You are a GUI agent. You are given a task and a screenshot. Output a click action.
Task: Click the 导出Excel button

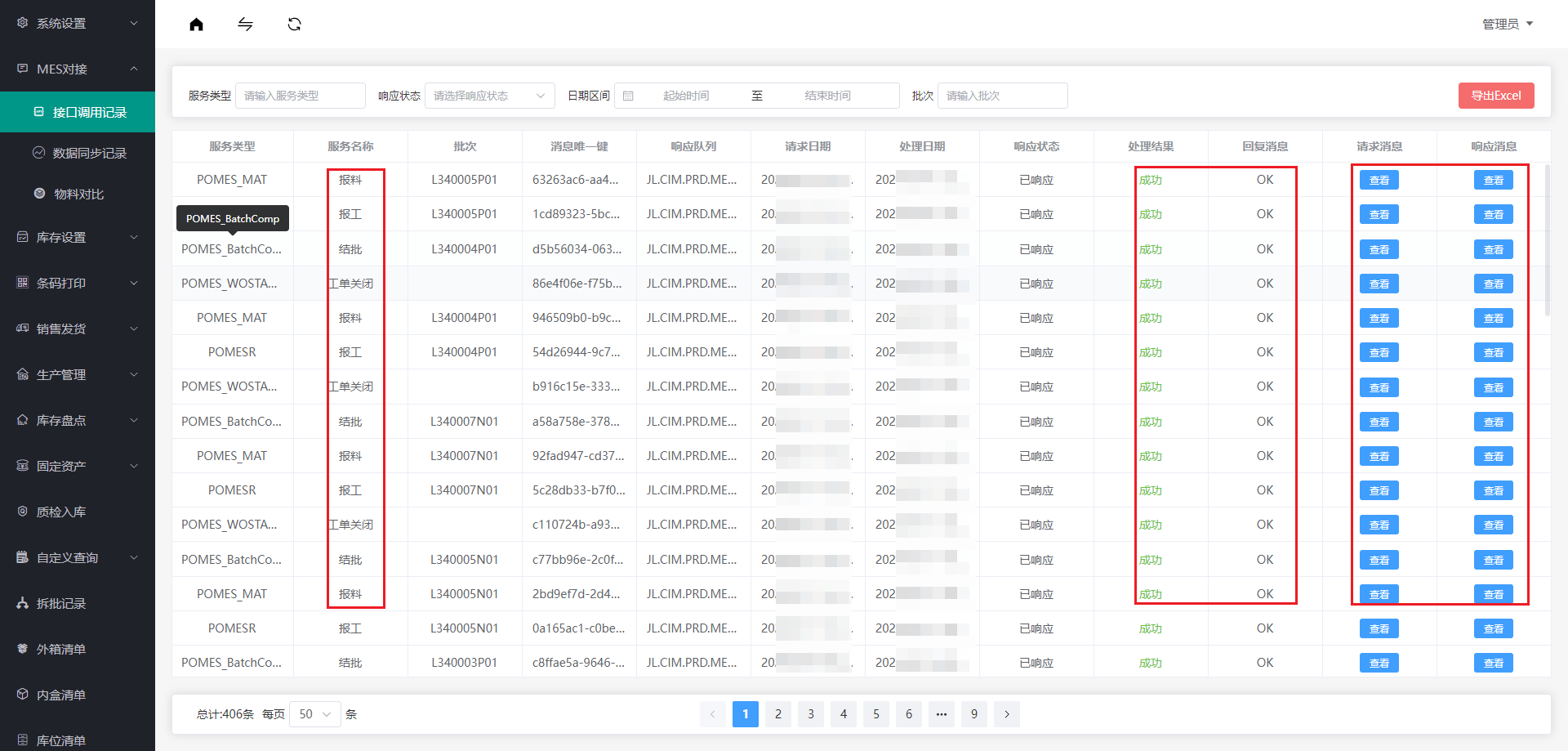tap(1495, 96)
